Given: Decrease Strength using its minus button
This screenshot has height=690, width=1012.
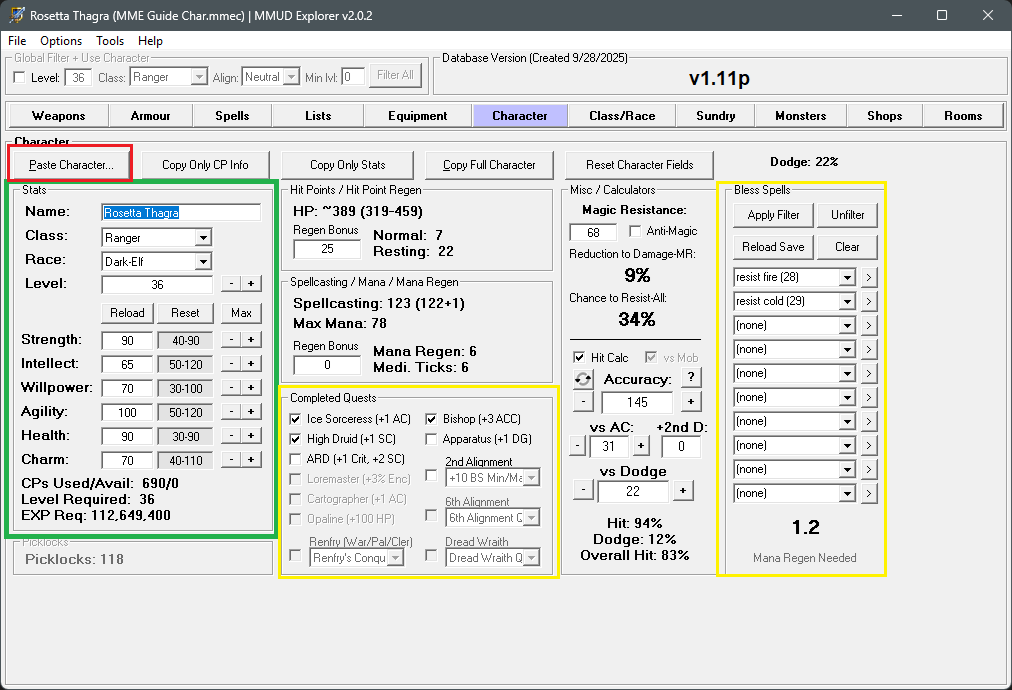Looking at the screenshot, I should click(x=230, y=340).
